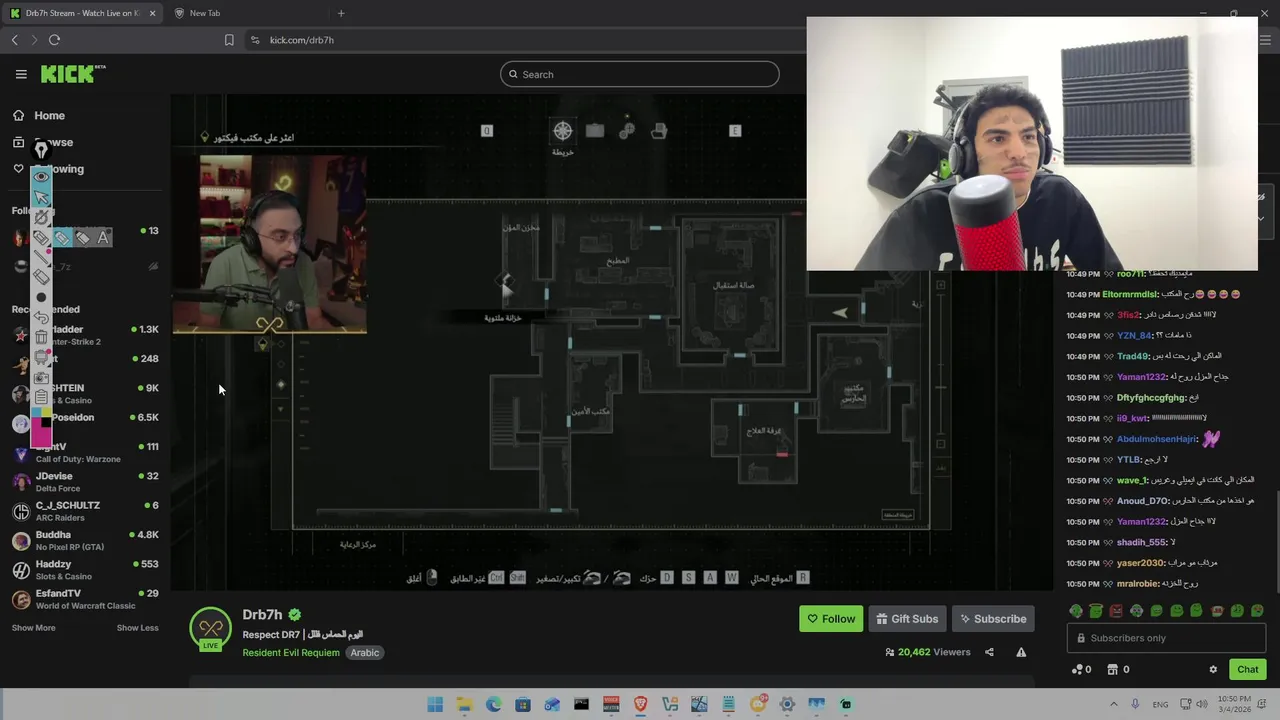This screenshot has height=720, width=1280.
Task: Click the green Chat send button
Action: coord(1248,669)
